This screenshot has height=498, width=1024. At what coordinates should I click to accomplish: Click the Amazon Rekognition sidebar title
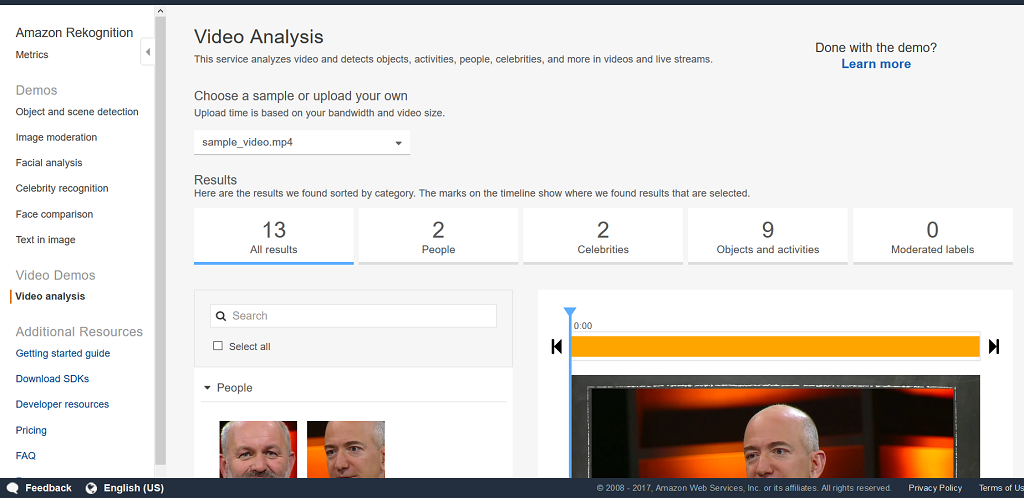click(x=74, y=33)
